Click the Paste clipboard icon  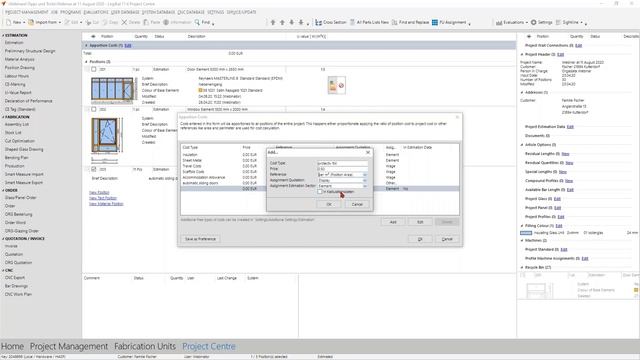coord(146,22)
